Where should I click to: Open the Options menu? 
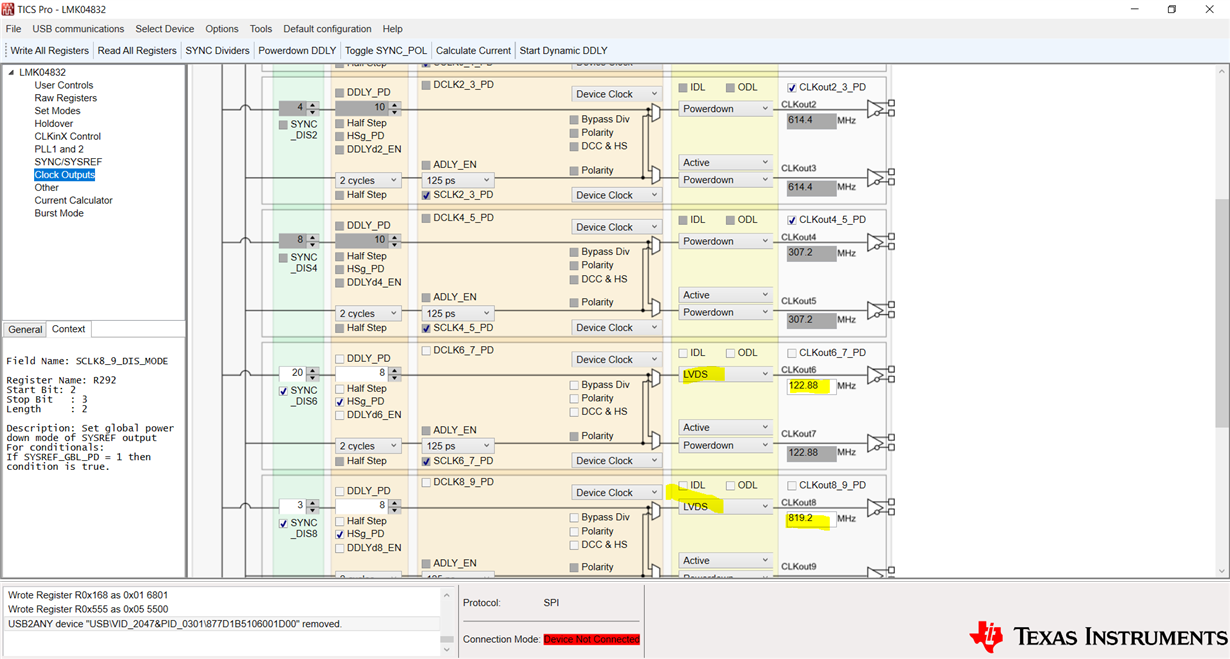(222, 29)
